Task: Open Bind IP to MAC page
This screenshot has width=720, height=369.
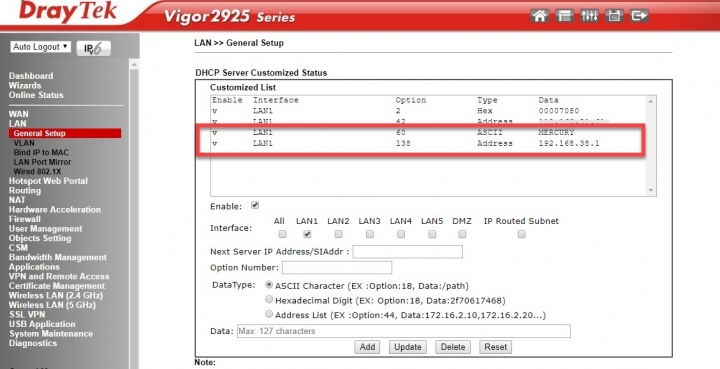Action: (41, 152)
